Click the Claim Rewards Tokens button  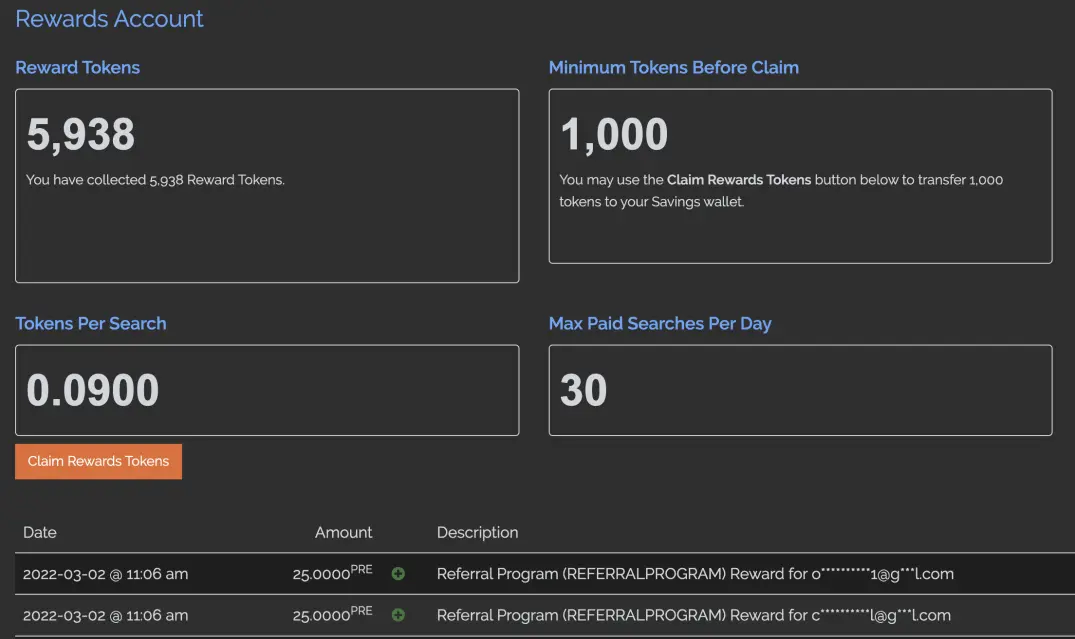(98, 461)
